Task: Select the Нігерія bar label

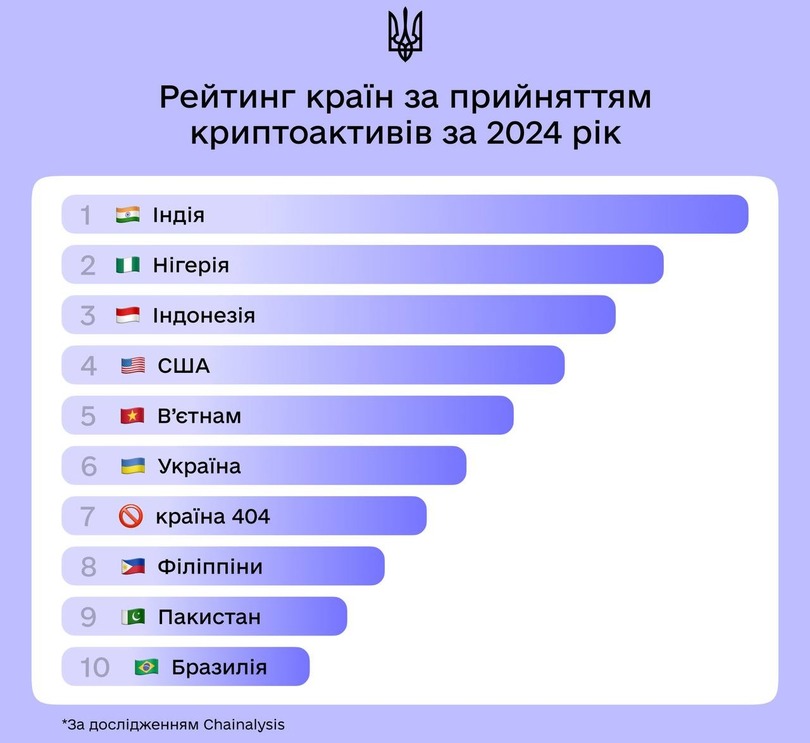Action: pos(191,265)
